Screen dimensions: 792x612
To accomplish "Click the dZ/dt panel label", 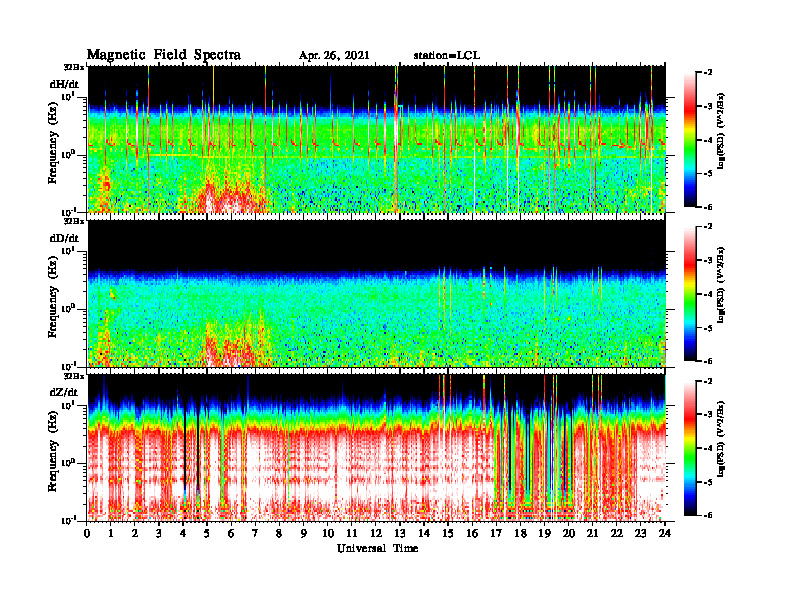I will tap(64, 392).
